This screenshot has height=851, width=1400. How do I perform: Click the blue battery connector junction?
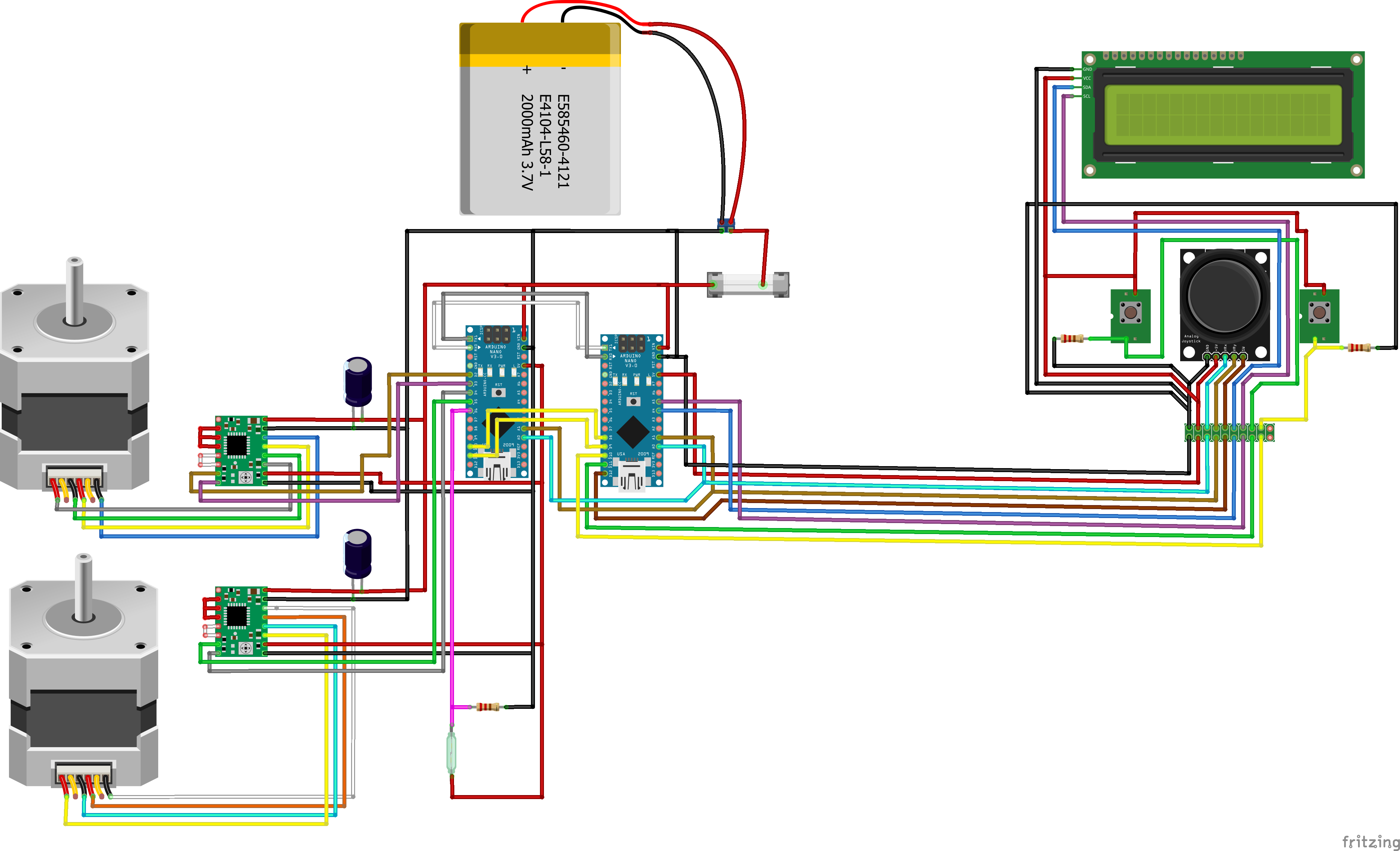click(726, 225)
